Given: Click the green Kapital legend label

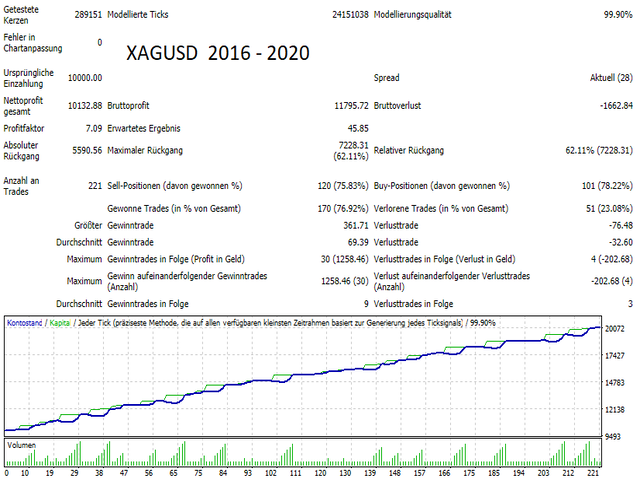Looking at the screenshot, I should (60, 323).
